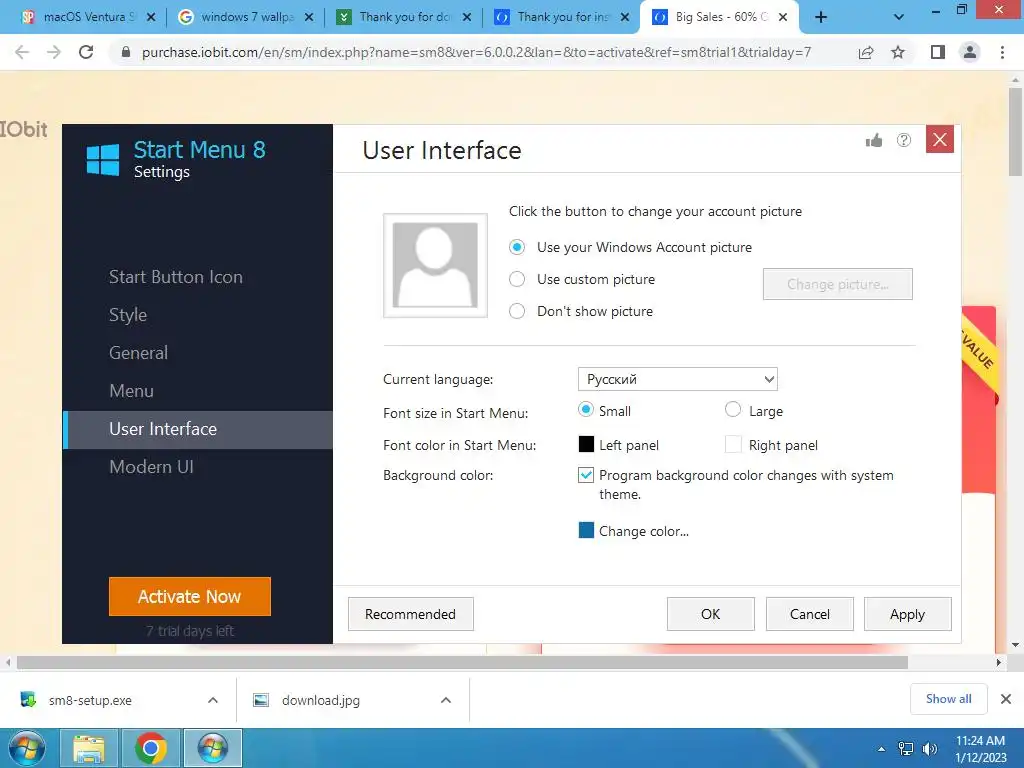Screen dimensions: 1024x768
Task: Open the Modern UI settings page
Action: point(152,467)
